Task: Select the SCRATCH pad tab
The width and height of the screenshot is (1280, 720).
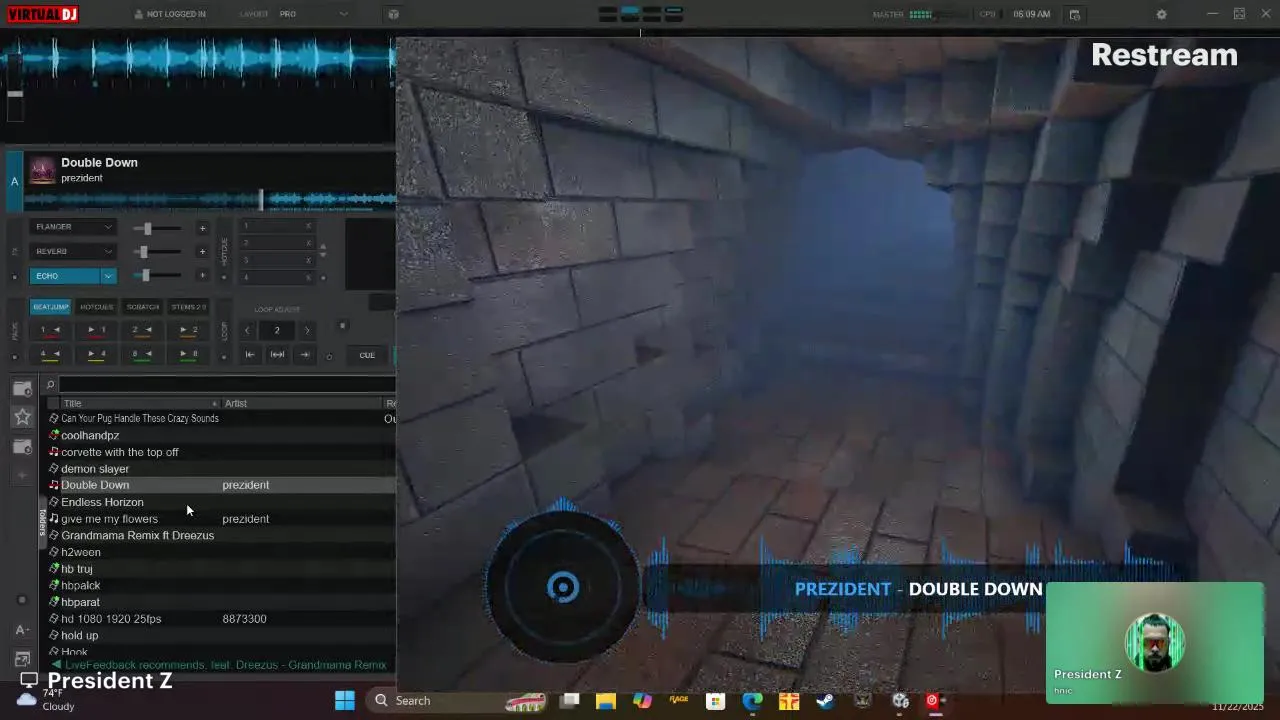Action: point(142,307)
